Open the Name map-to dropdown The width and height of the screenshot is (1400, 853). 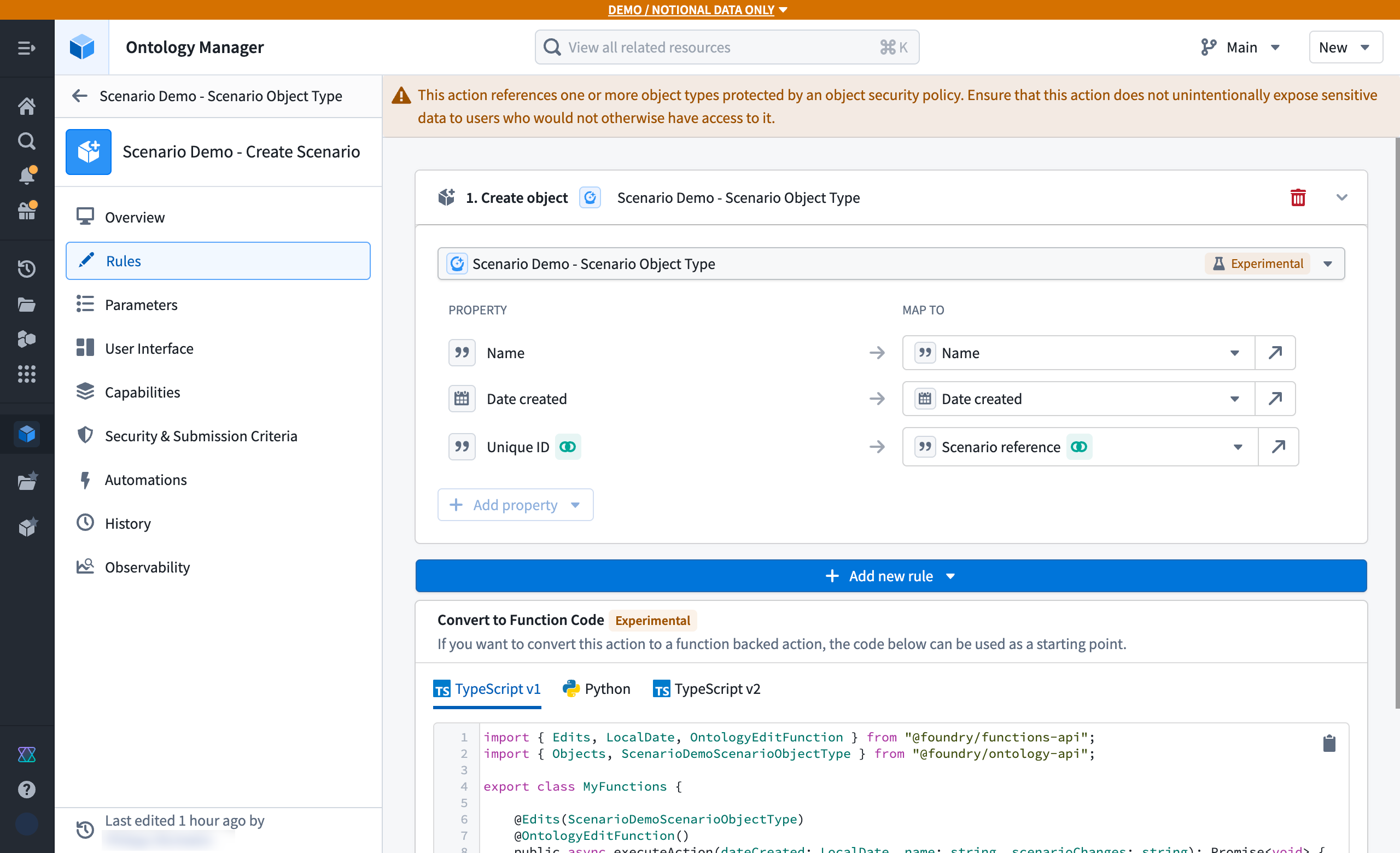click(x=1078, y=353)
